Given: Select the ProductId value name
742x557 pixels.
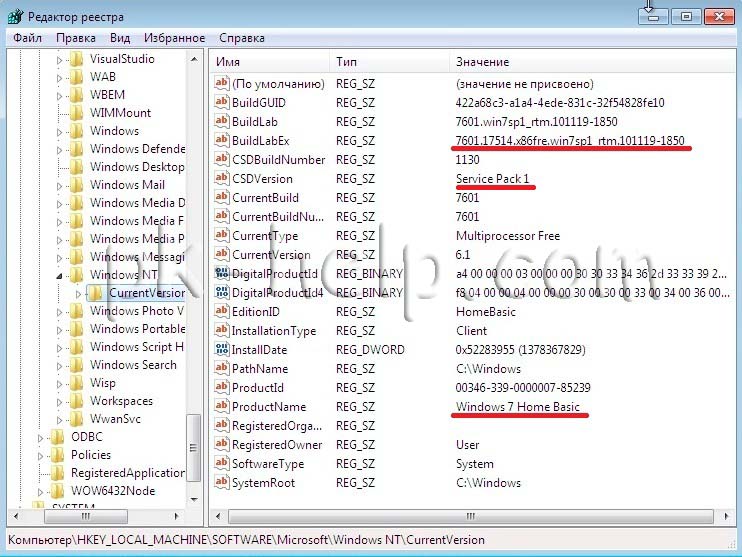Looking at the screenshot, I should (x=257, y=388).
